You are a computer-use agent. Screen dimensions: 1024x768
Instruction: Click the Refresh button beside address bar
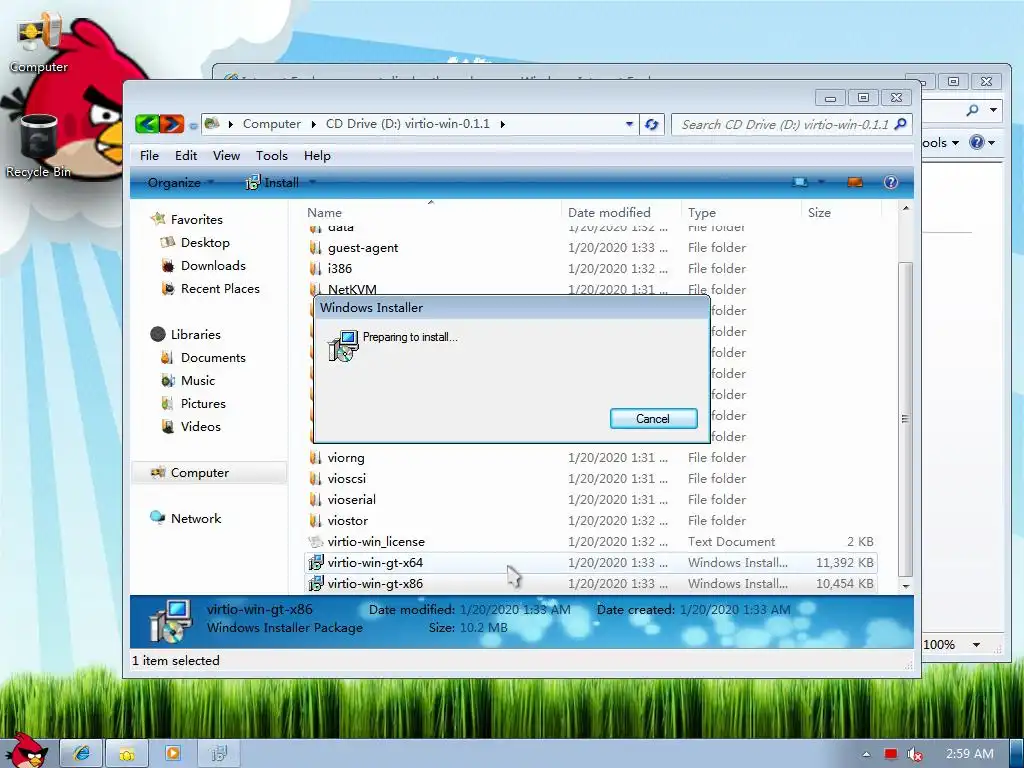(652, 124)
